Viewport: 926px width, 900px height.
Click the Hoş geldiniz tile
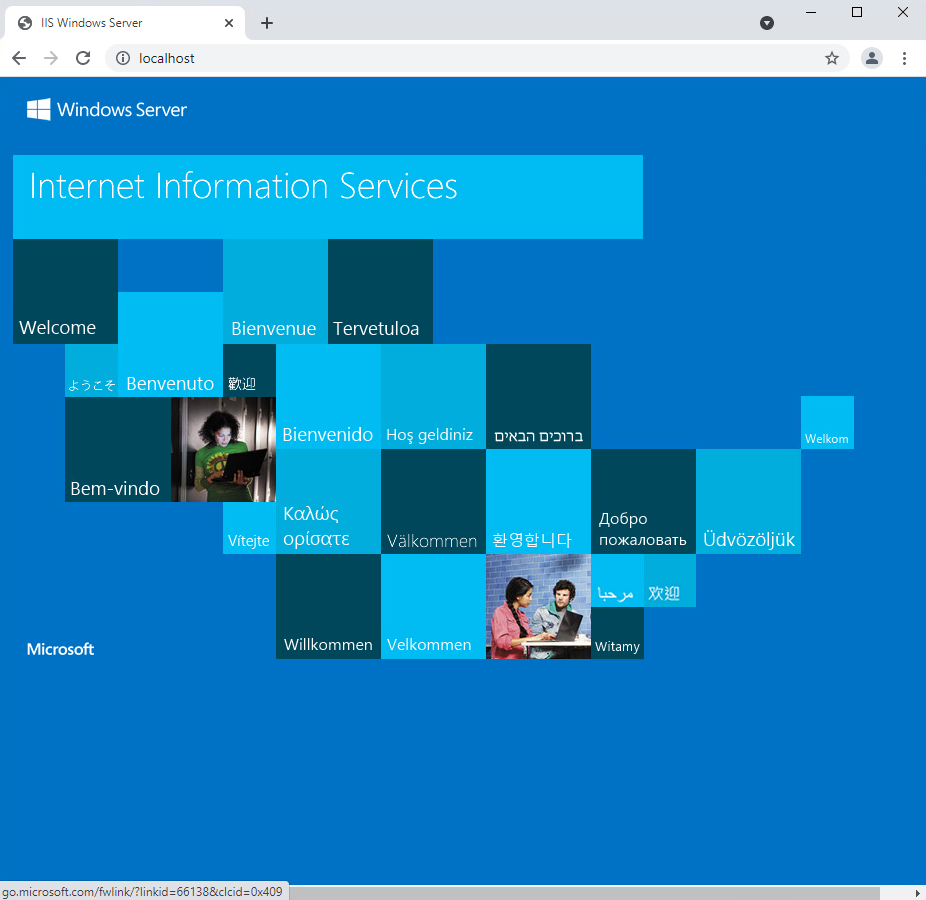pos(433,396)
